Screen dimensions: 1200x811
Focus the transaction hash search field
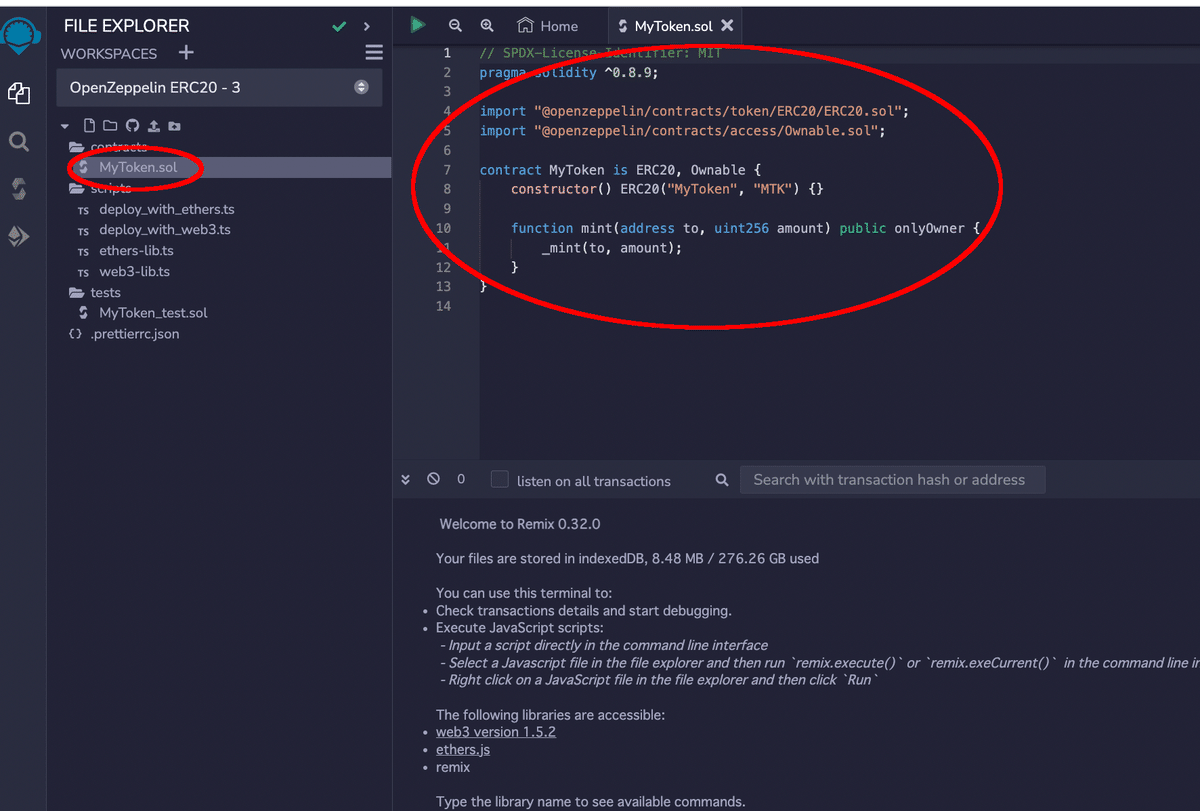[x=892, y=480]
